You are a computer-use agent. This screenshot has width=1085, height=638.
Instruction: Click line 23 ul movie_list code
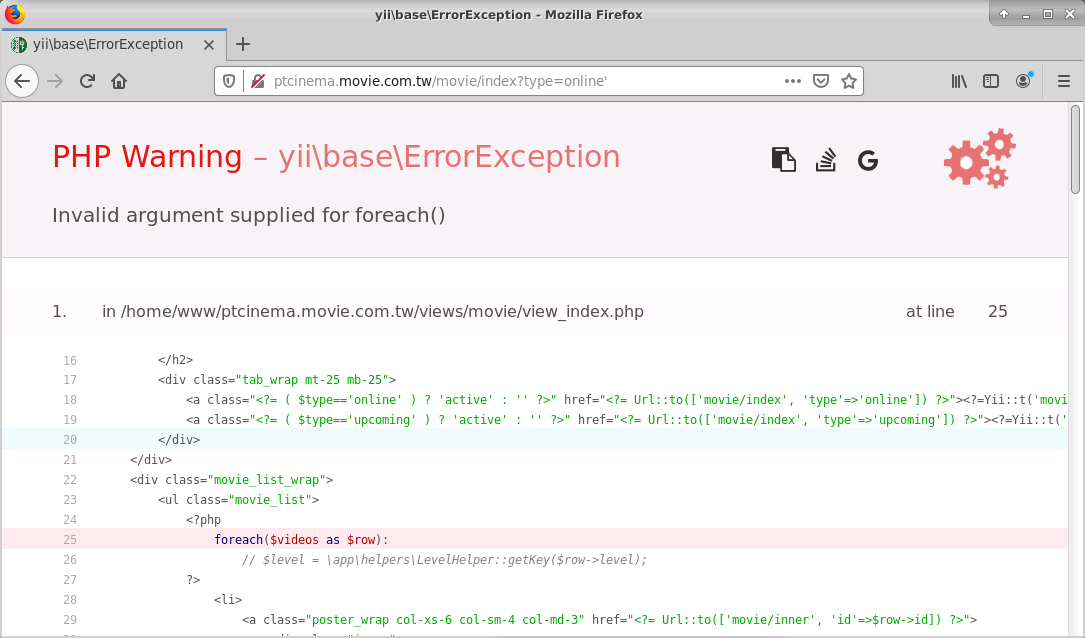click(x=238, y=500)
